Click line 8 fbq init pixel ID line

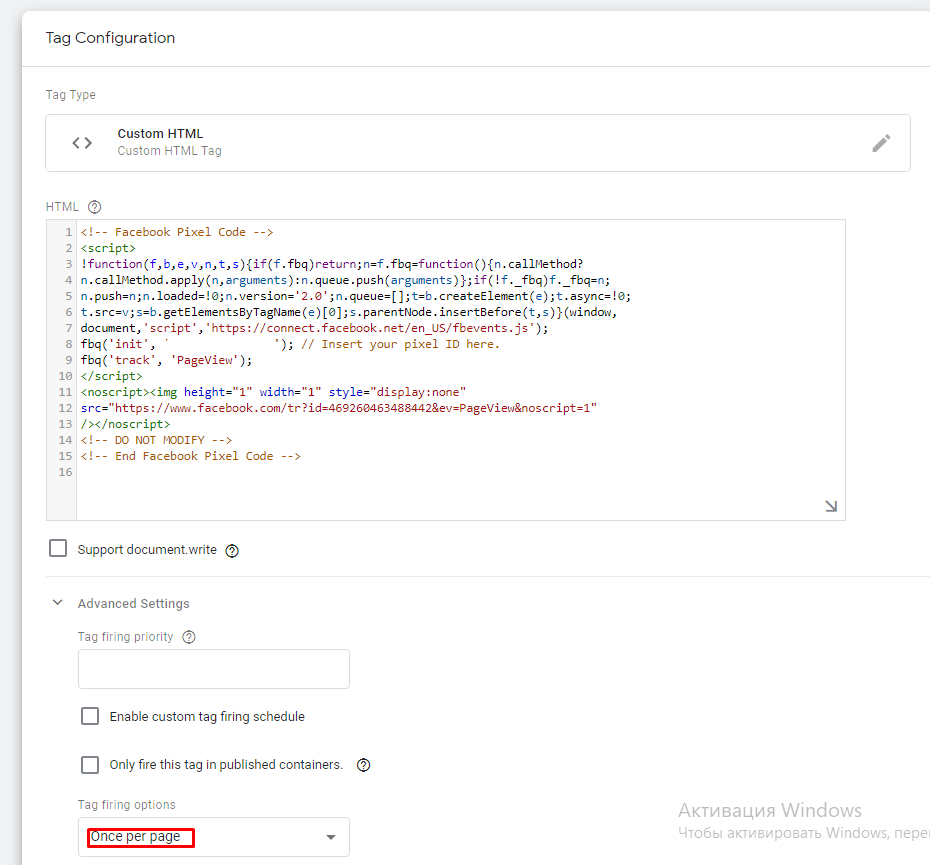click(290, 344)
